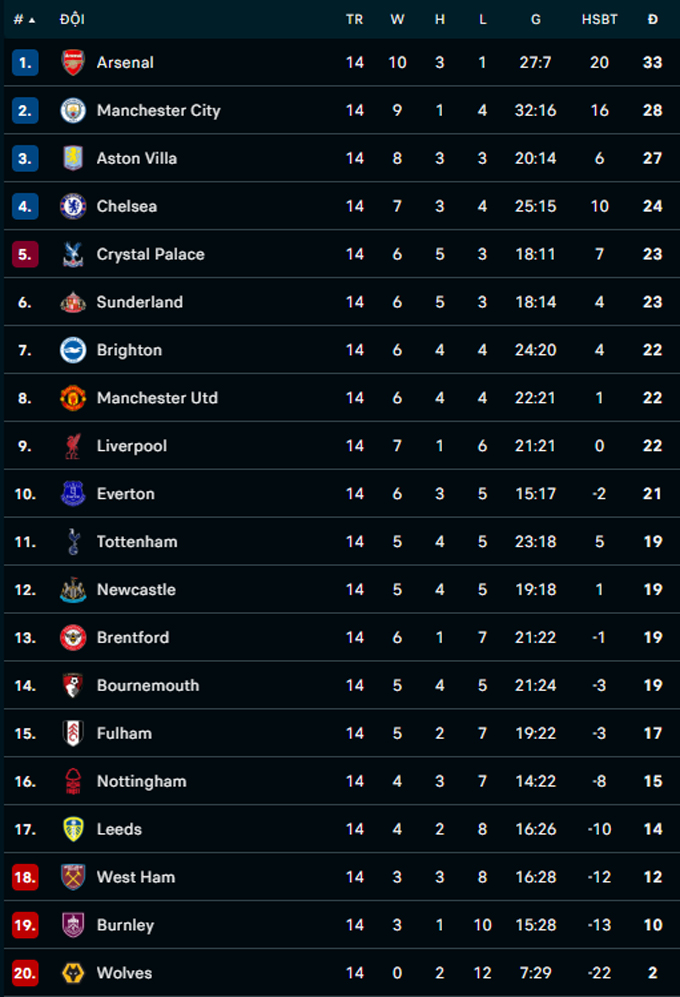
Task: Click the West Ham crest icon
Action: coord(73,877)
